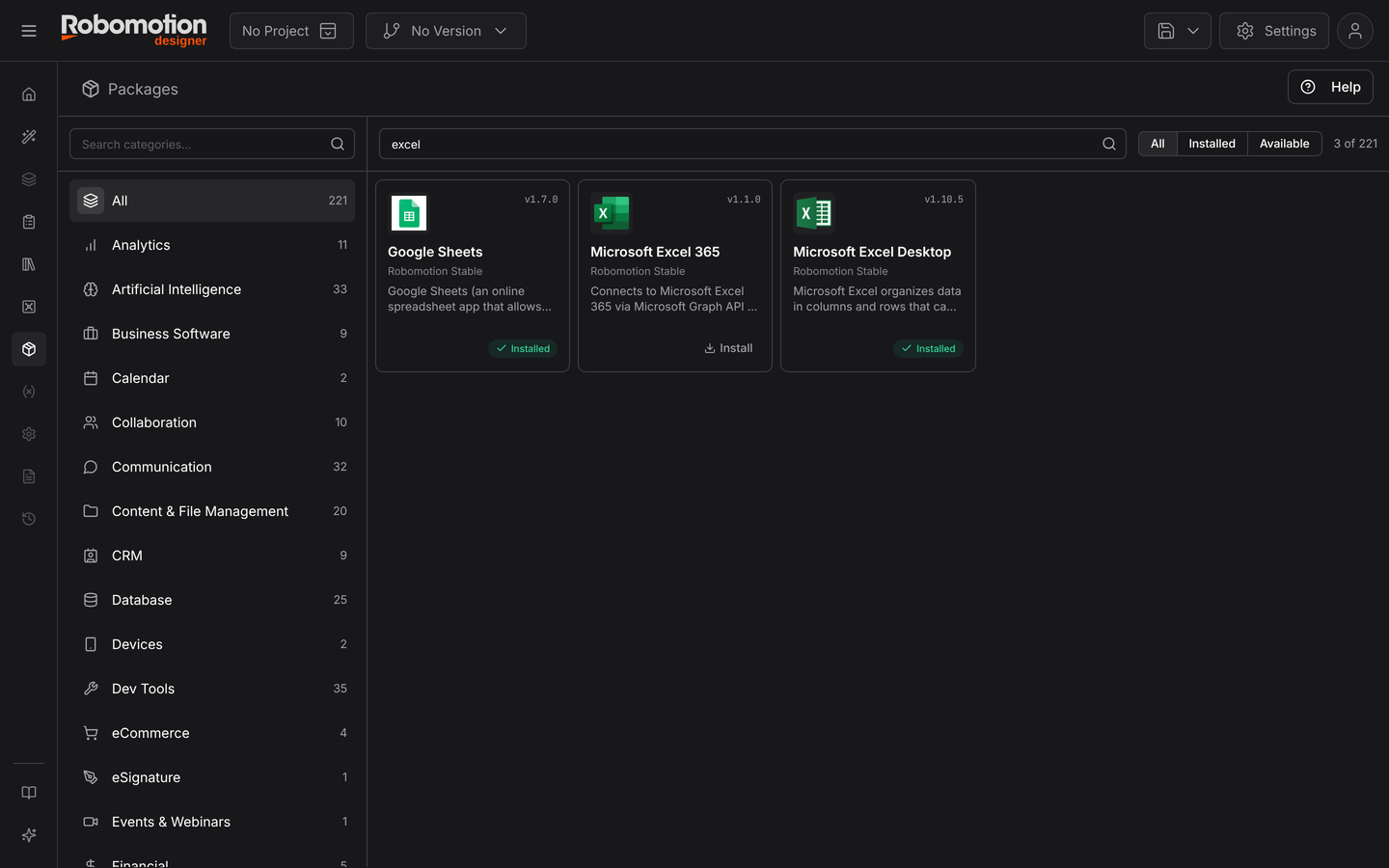Click the magnifier in the package search box
This screenshot has width=1389, height=868.
[x=1109, y=144]
